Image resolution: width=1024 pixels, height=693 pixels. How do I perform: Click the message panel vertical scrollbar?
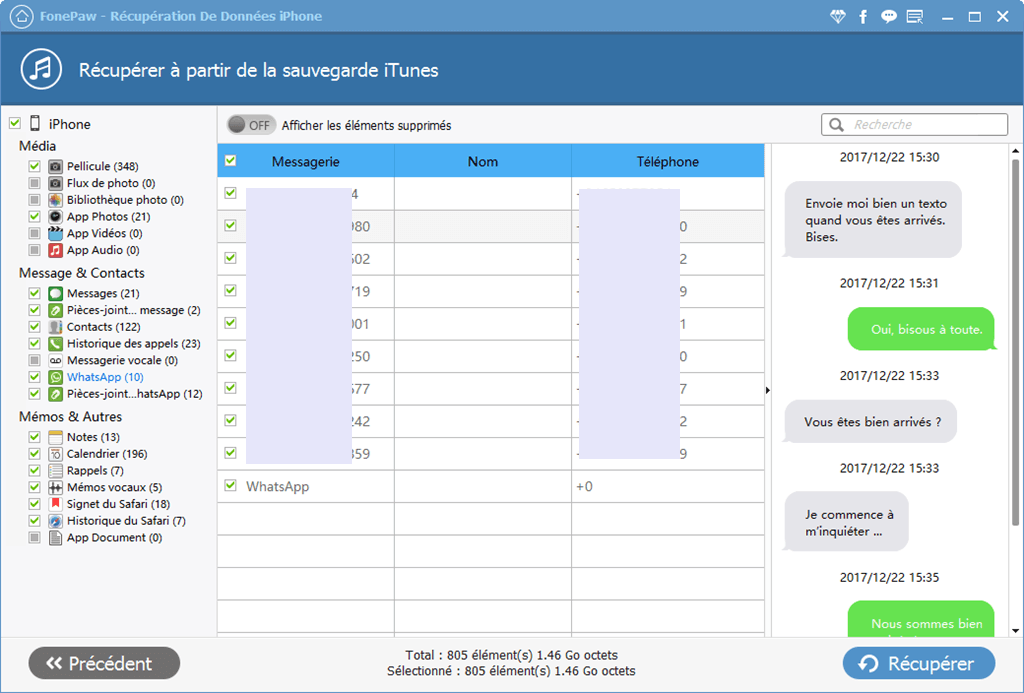[1016, 340]
